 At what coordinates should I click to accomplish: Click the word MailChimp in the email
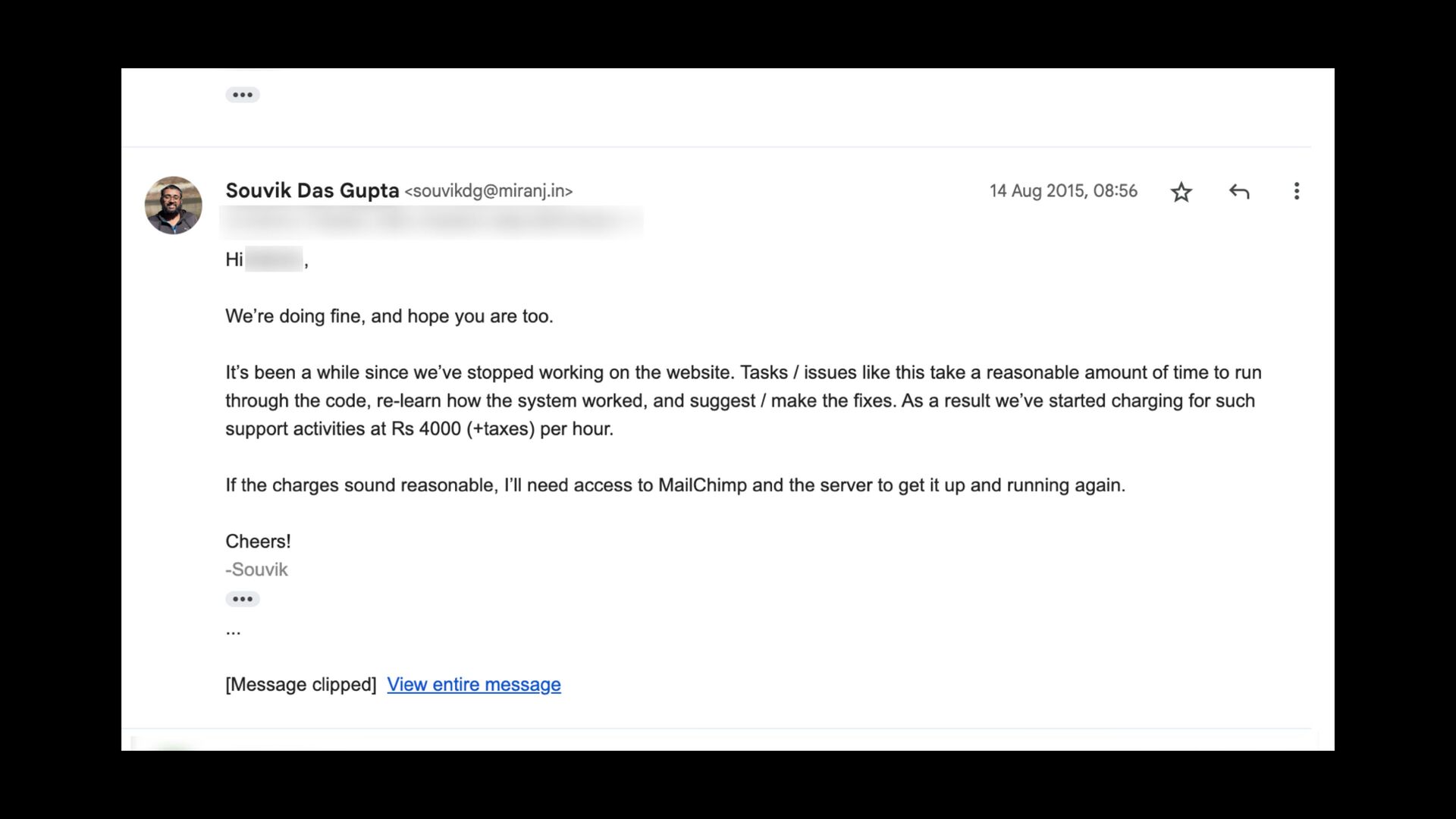(x=702, y=485)
